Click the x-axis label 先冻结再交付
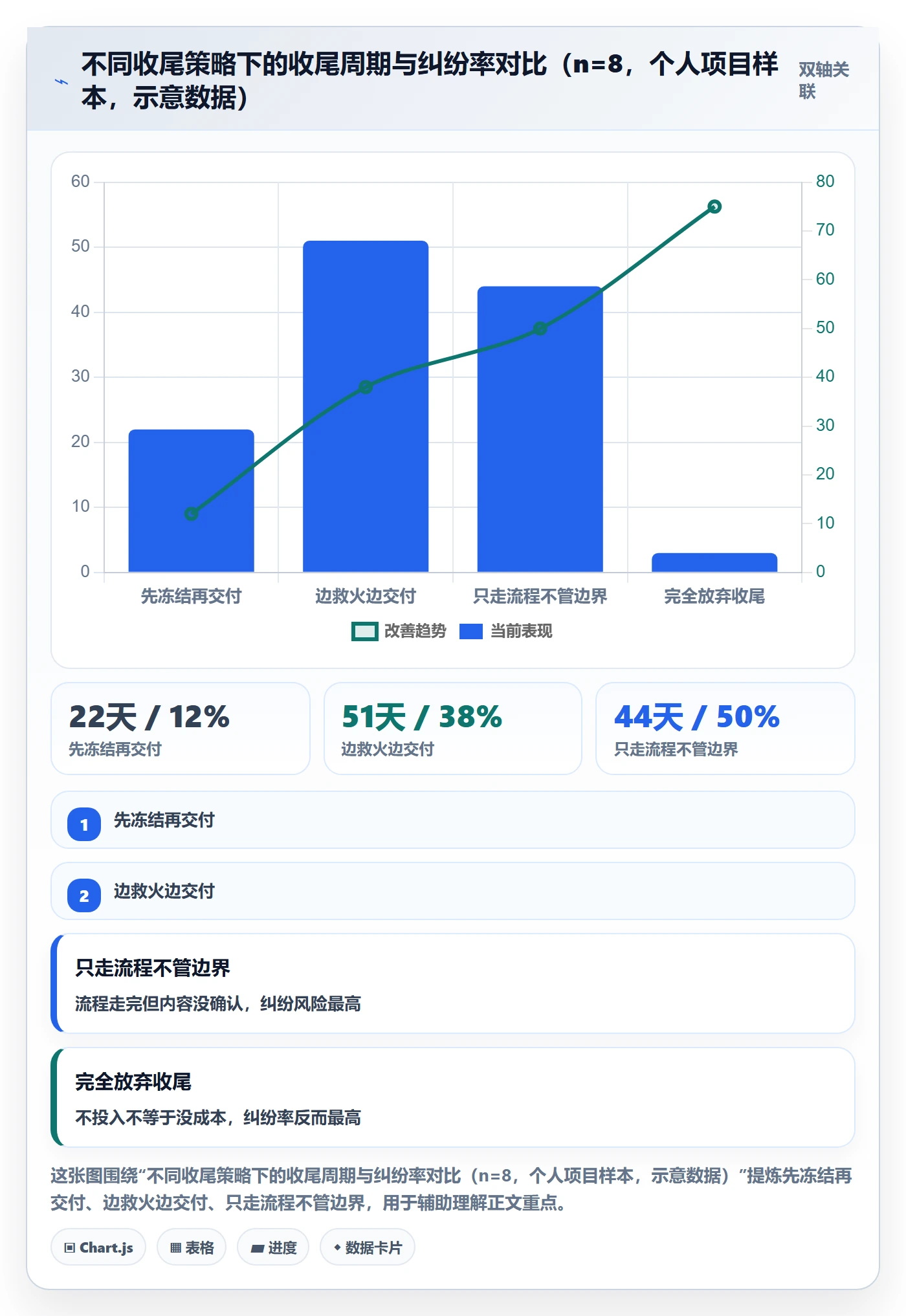 pos(192,596)
